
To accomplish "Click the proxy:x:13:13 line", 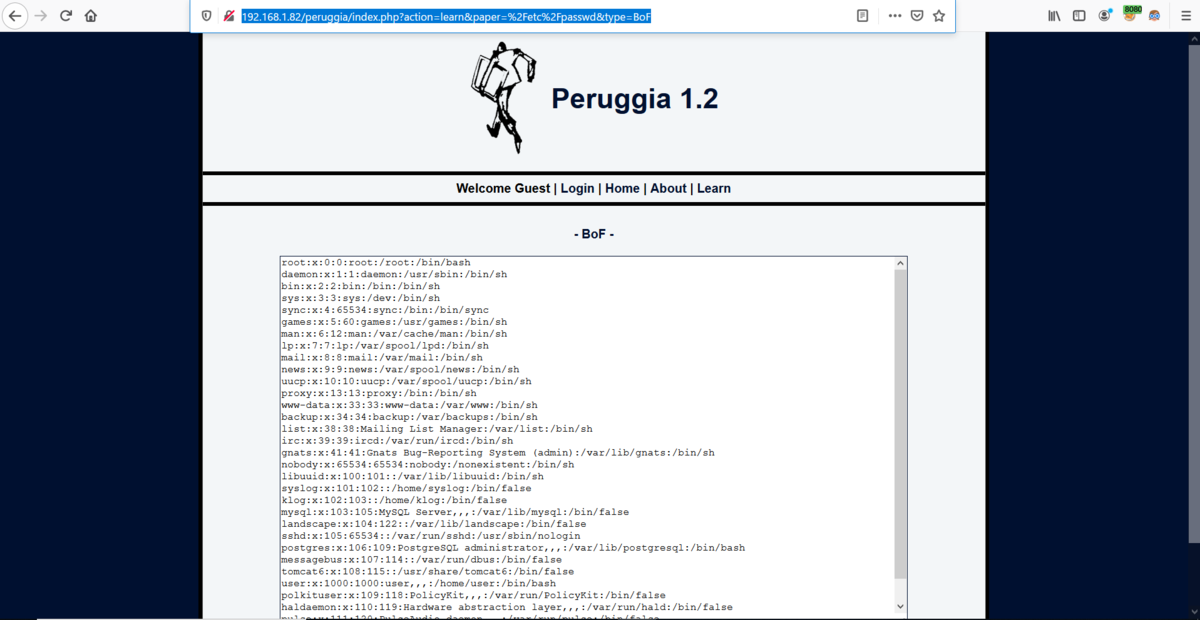I will pos(379,393).
